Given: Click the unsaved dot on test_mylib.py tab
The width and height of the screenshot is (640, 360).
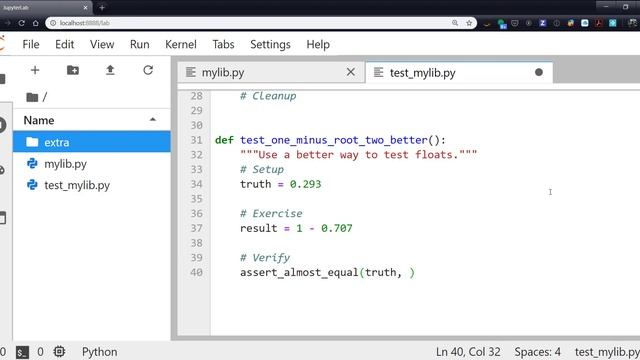Looking at the screenshot, I should (x=539, y=72).
